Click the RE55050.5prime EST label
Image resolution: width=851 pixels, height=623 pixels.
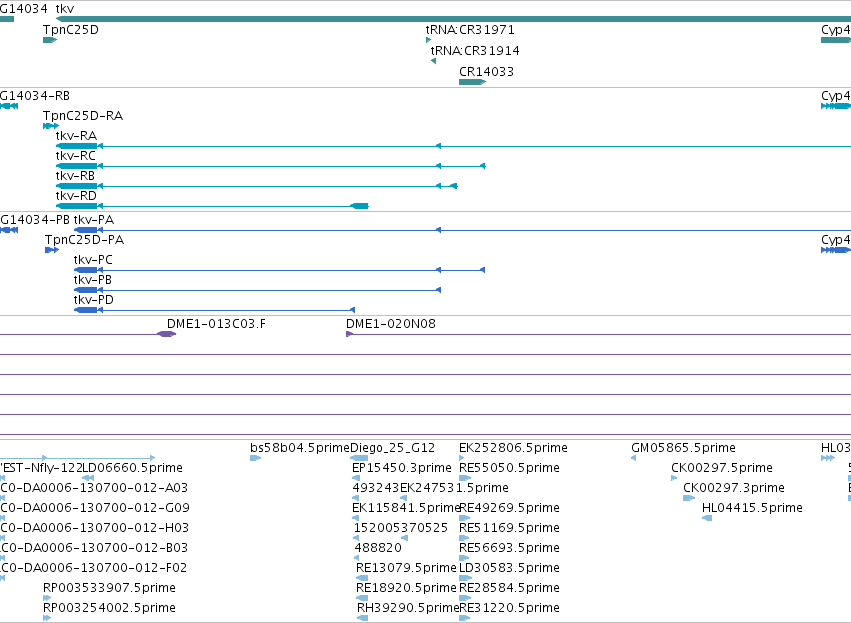coord(509,468)
